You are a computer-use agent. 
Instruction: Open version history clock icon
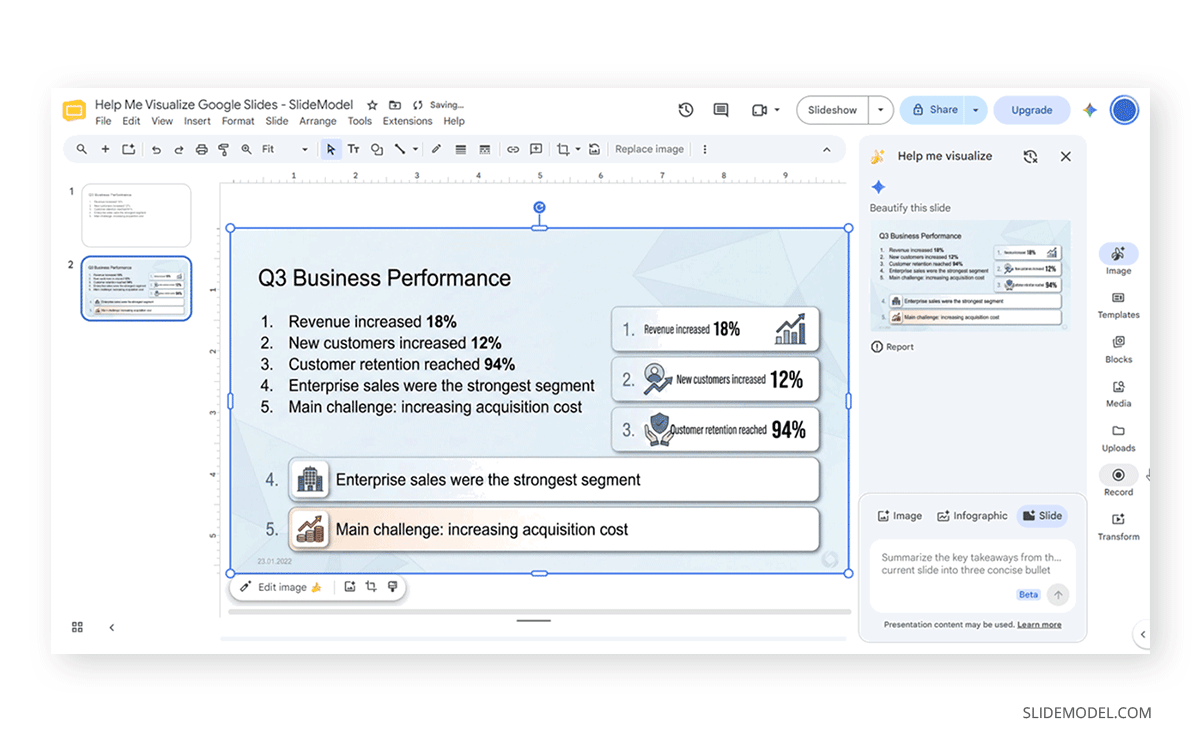point(686,110)
